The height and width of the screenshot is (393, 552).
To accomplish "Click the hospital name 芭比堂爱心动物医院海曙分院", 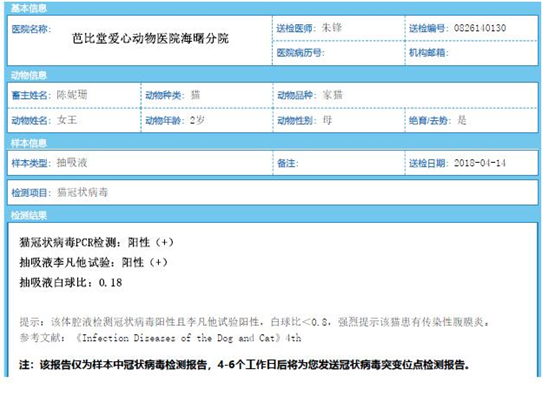I will pyautogui.click(x=150, y=38).
